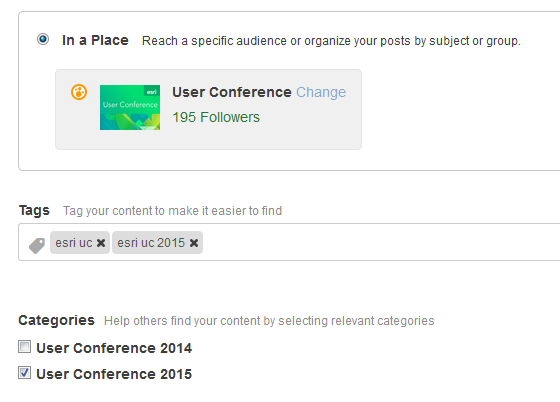This screenshot has width=560, height=402.
Task: Uncheck the User Conference 2015 checkbox
Action: tap(25, 372)
